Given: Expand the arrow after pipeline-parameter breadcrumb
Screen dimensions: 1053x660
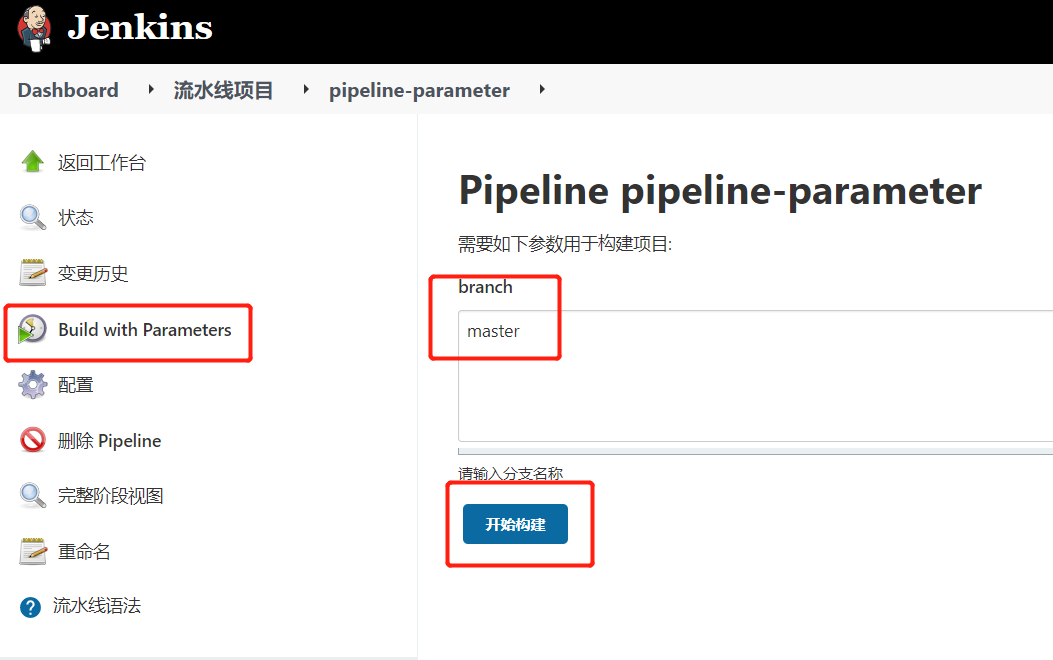Looking at the screenshot, I should pos(542,89).
